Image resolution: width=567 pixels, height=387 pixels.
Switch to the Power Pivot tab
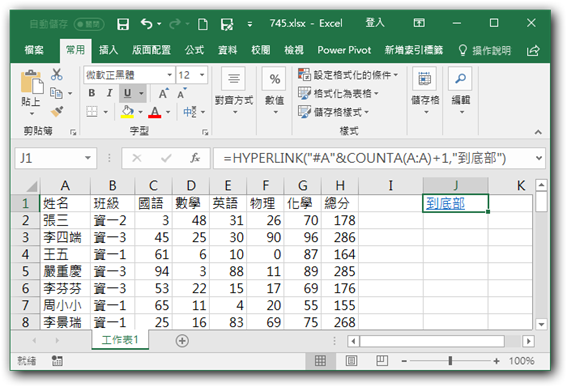(x=344, y=50)
